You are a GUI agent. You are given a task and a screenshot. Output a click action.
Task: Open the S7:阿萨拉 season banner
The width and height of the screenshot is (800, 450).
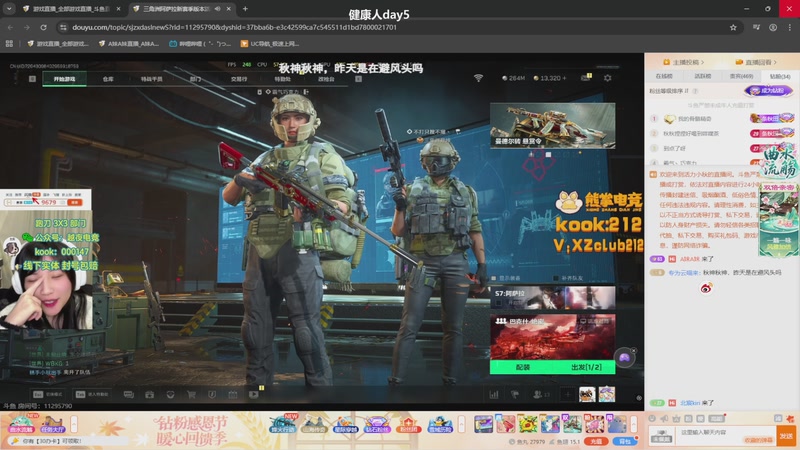(x=553, y=298)
